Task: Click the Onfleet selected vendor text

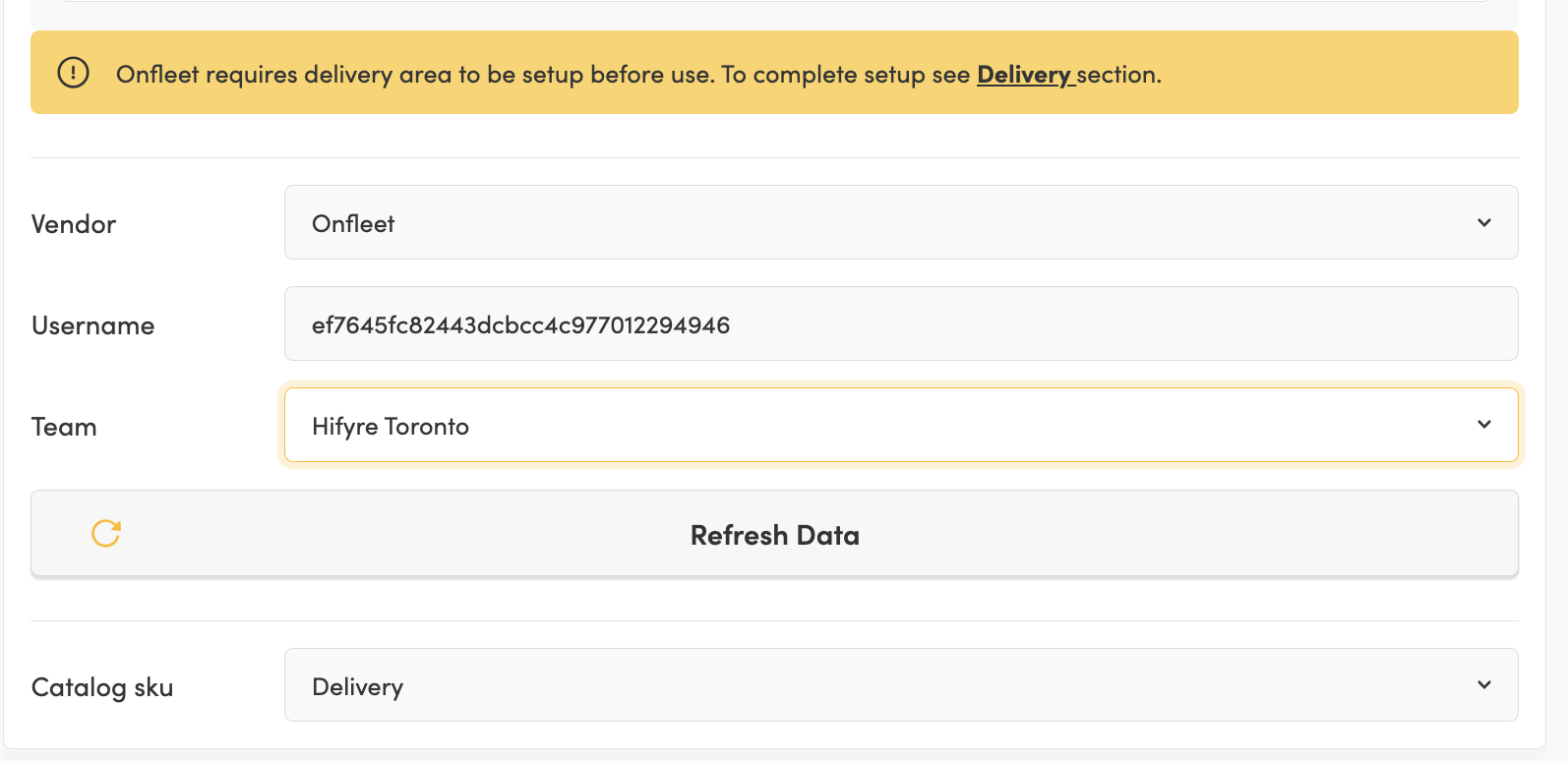Action: point(353,224)
